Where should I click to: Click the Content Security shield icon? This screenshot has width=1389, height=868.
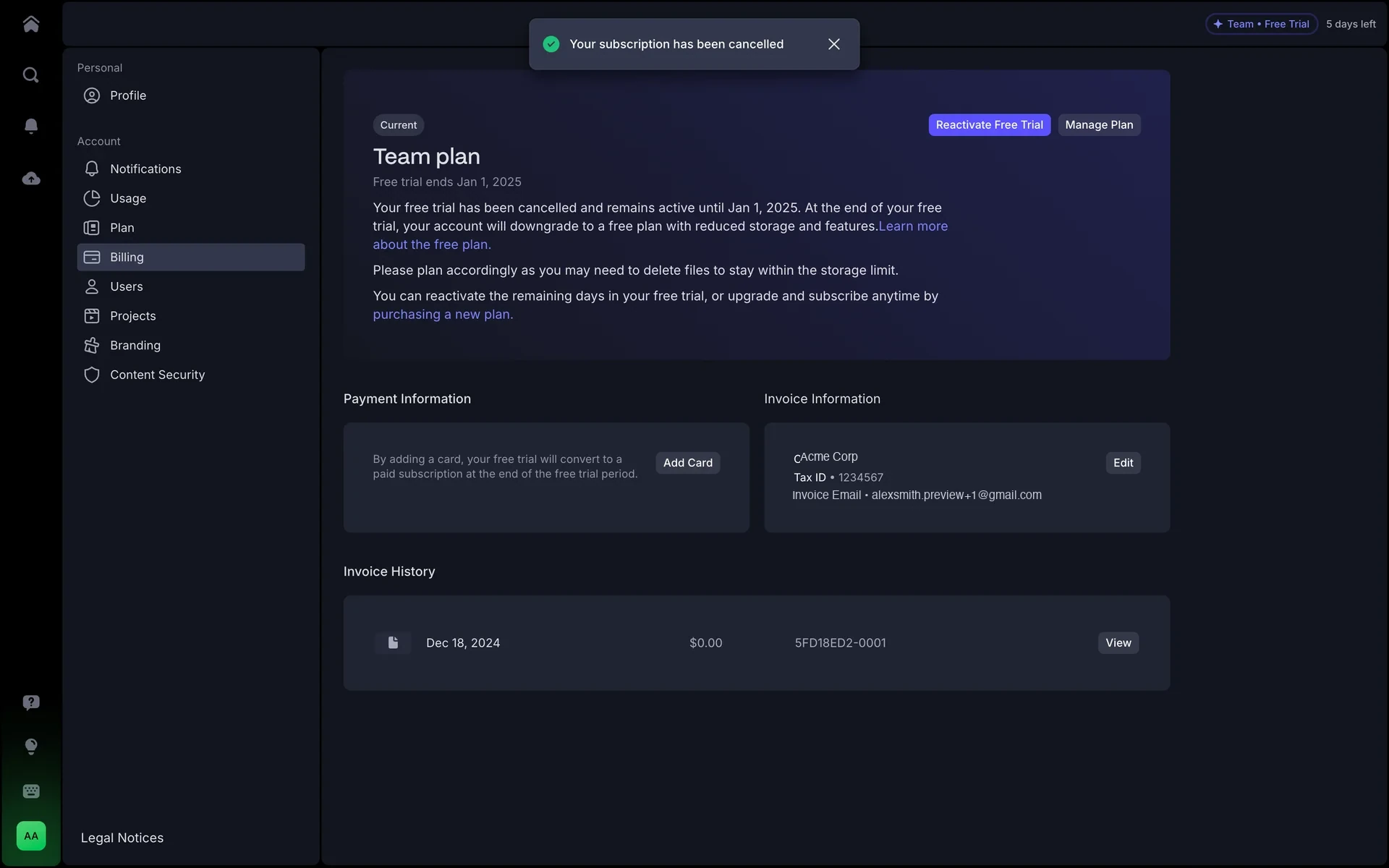92,375
